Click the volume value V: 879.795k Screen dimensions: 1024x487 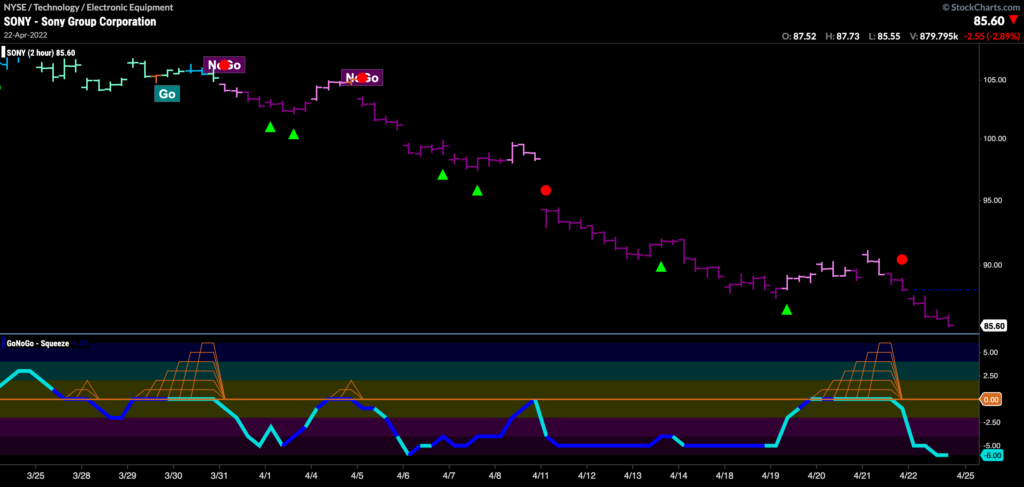tap(935, 37)
